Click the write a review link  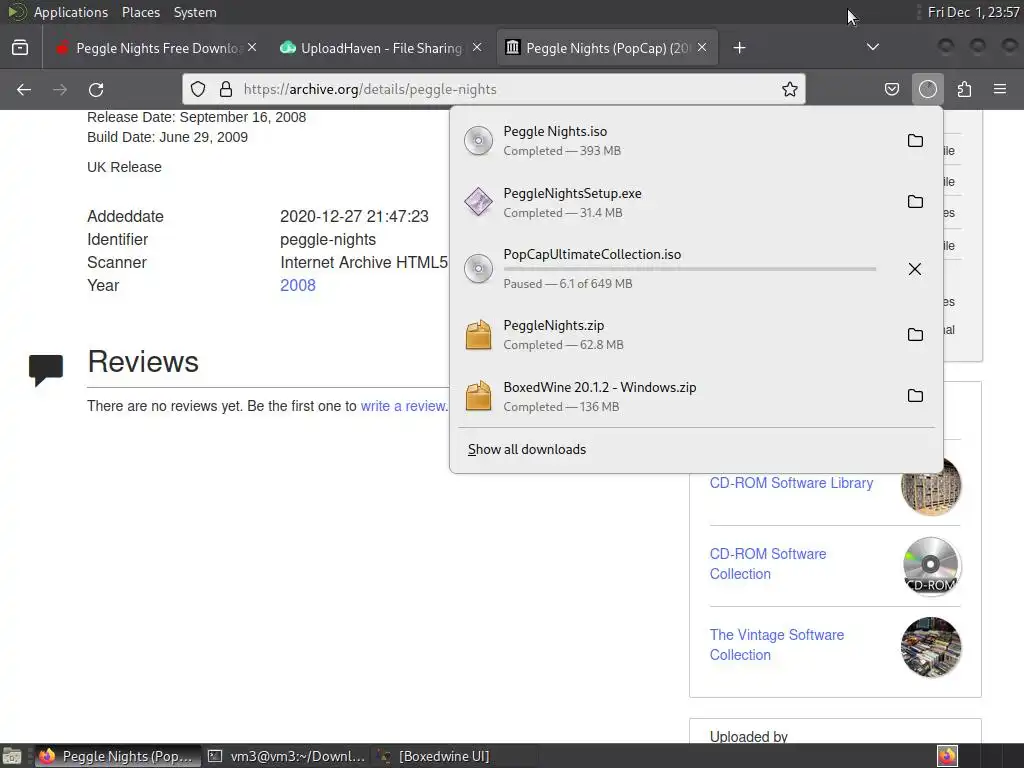403,406
